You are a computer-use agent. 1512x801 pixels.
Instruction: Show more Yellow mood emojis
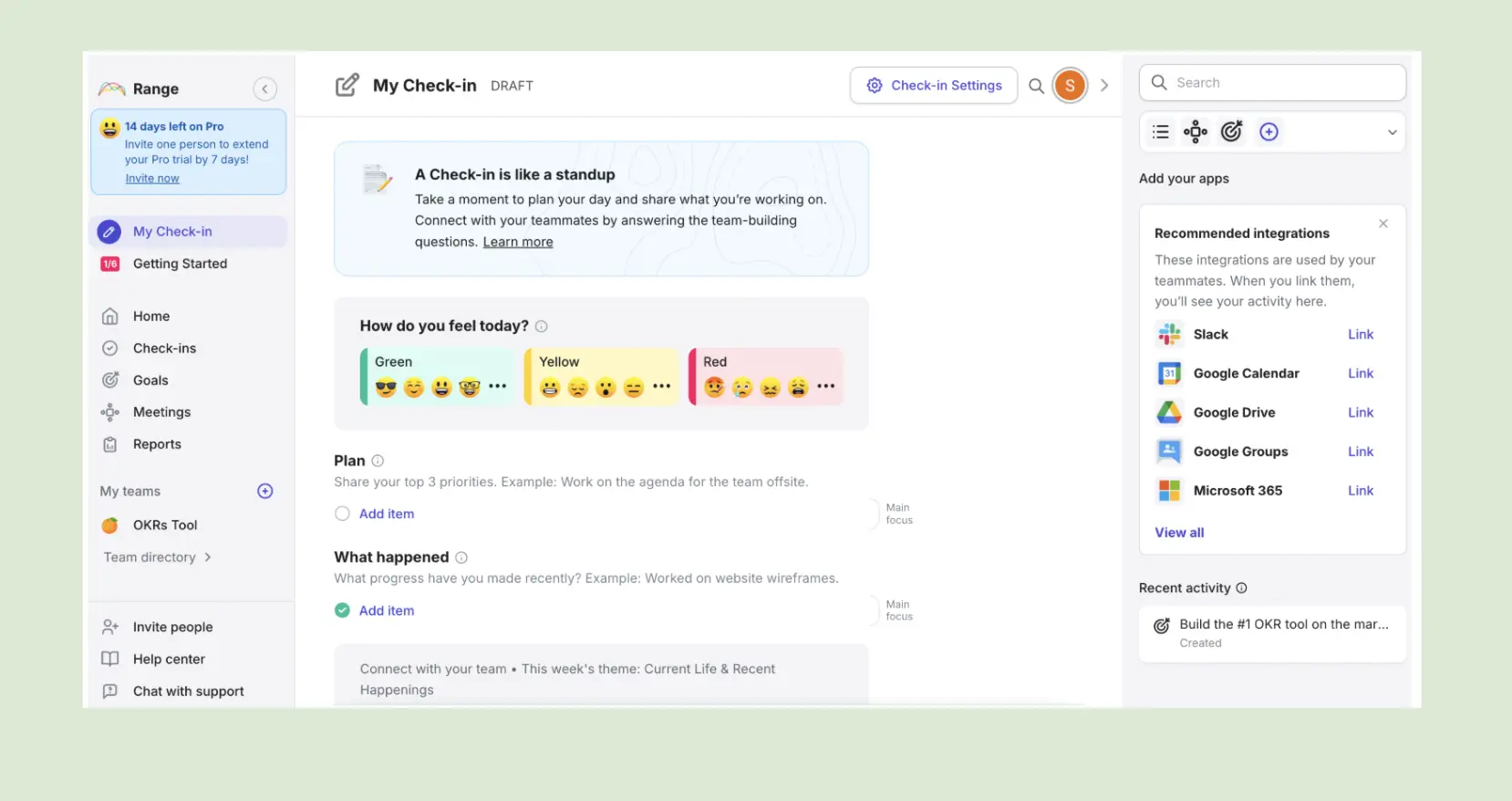[662, 387]
